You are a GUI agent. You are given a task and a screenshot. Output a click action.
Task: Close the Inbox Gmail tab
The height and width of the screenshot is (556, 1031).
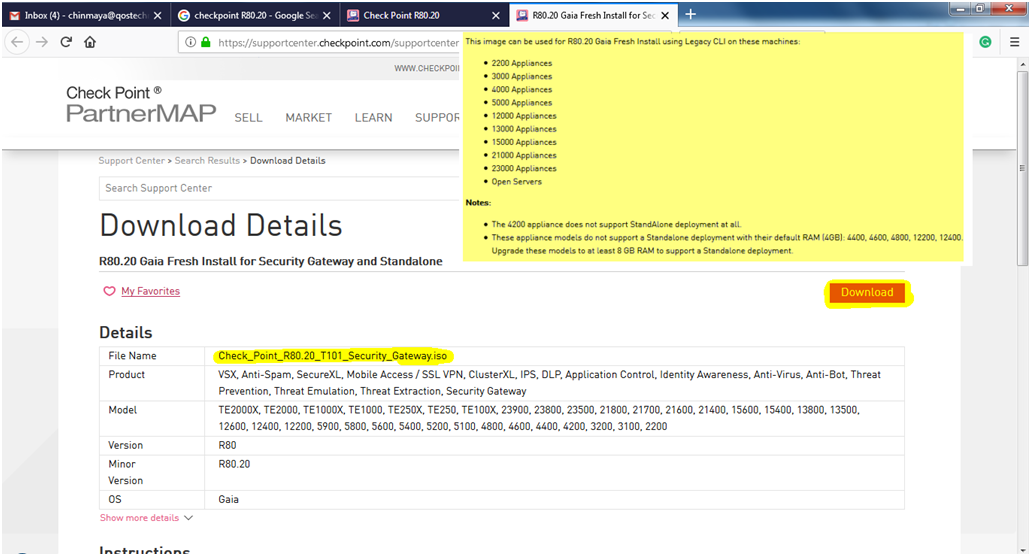tap(158, 15)
